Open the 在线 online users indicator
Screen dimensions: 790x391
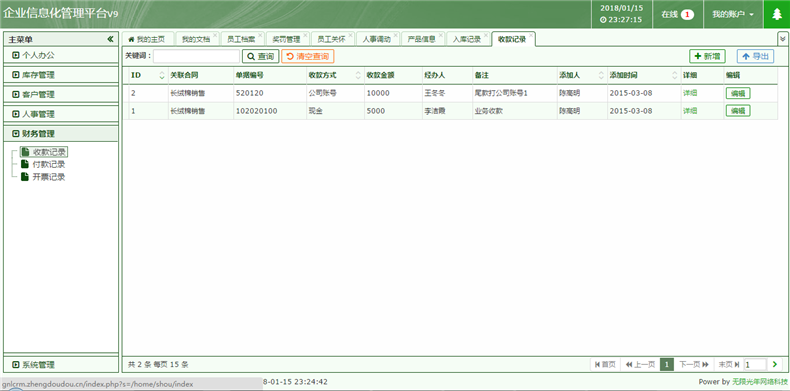pyautogui.click(x=678, y=14)
